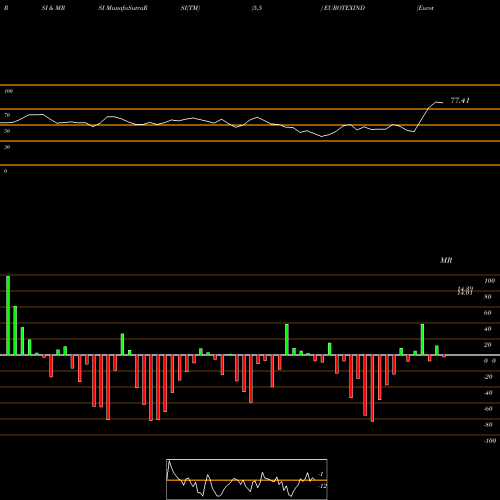Click the -12 label in mini chart
500x500 pixels.
[x=322, y=486]
